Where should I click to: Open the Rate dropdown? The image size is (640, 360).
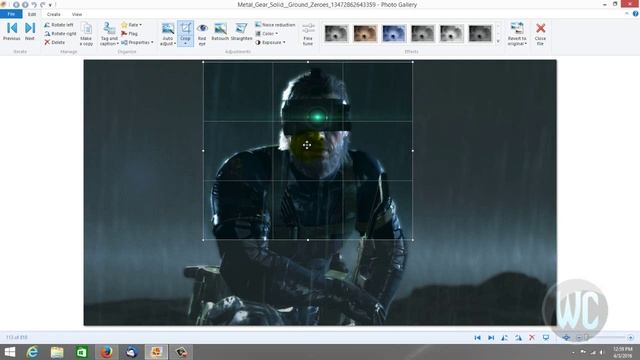(131, 25)
